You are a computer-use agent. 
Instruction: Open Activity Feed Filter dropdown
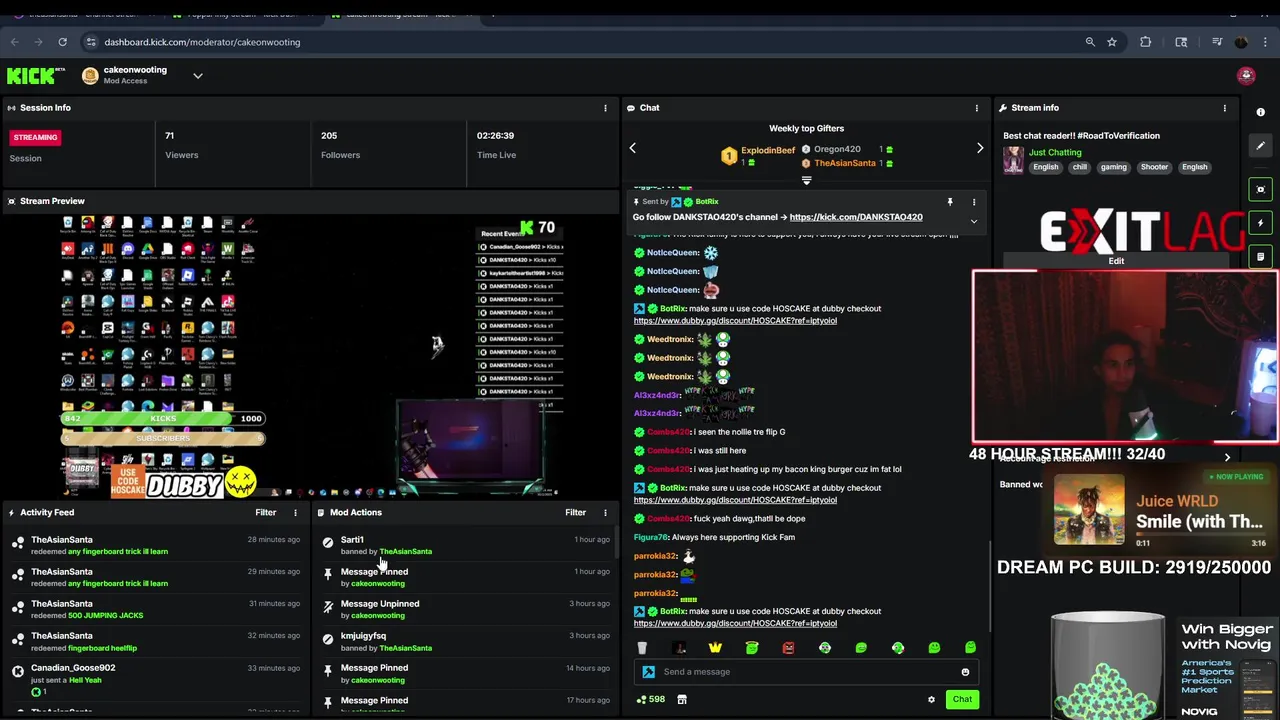pos(265,513)
